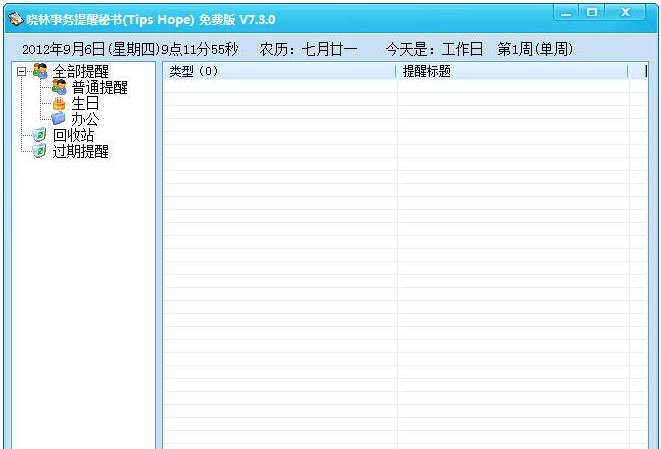Collapse the 全部提醒 tree node
Viewport: 661px width, 449px height.
coord(21,72)
